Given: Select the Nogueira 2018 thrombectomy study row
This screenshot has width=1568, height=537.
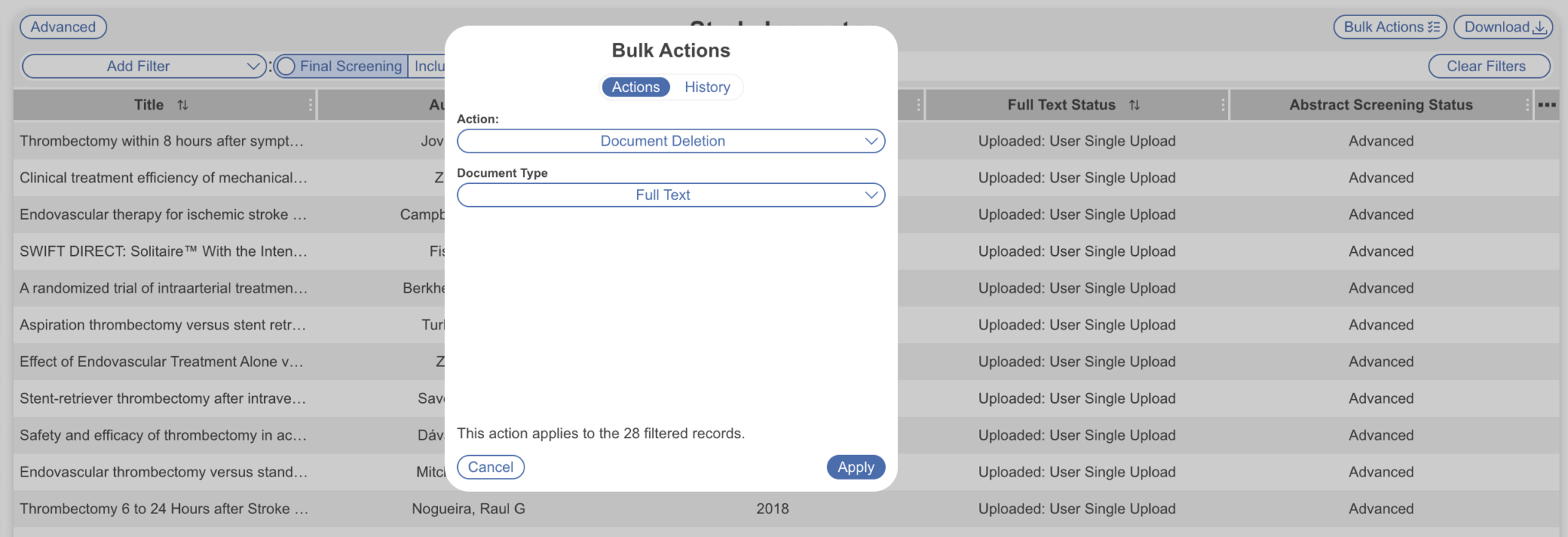Looking at the screenshot, I should tap(165, 508).
